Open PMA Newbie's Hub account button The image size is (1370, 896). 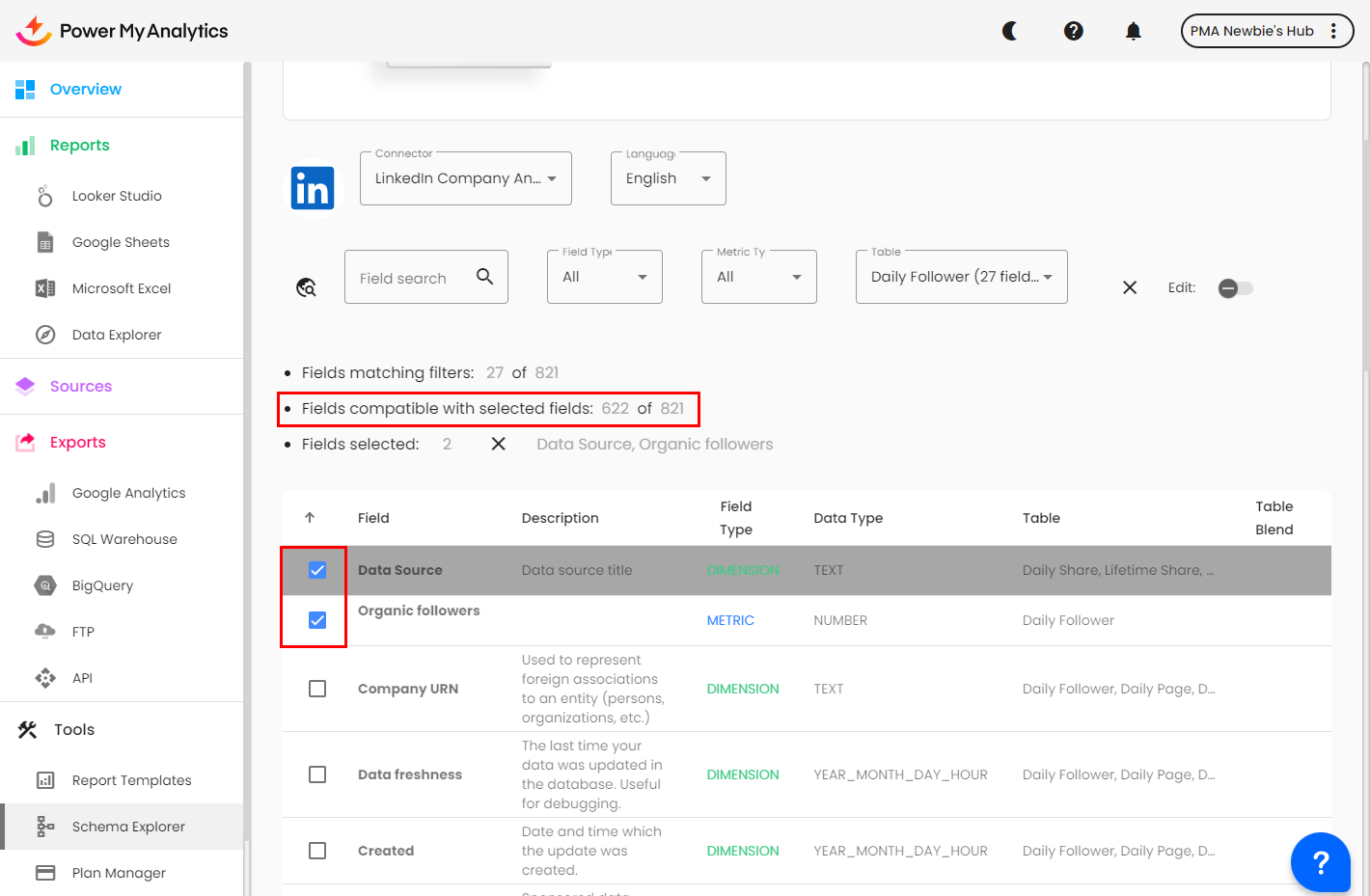tap(1266, 31)
